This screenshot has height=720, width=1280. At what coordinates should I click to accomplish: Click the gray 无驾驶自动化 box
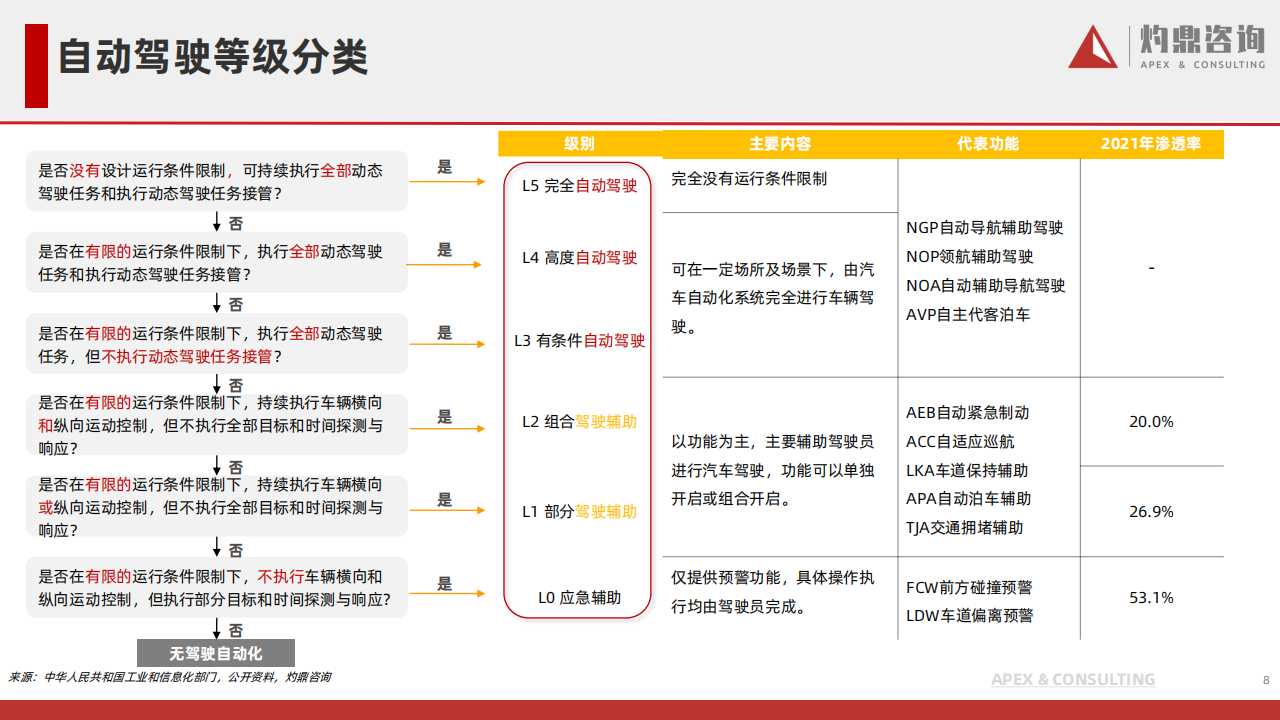(x=216, y=653)
